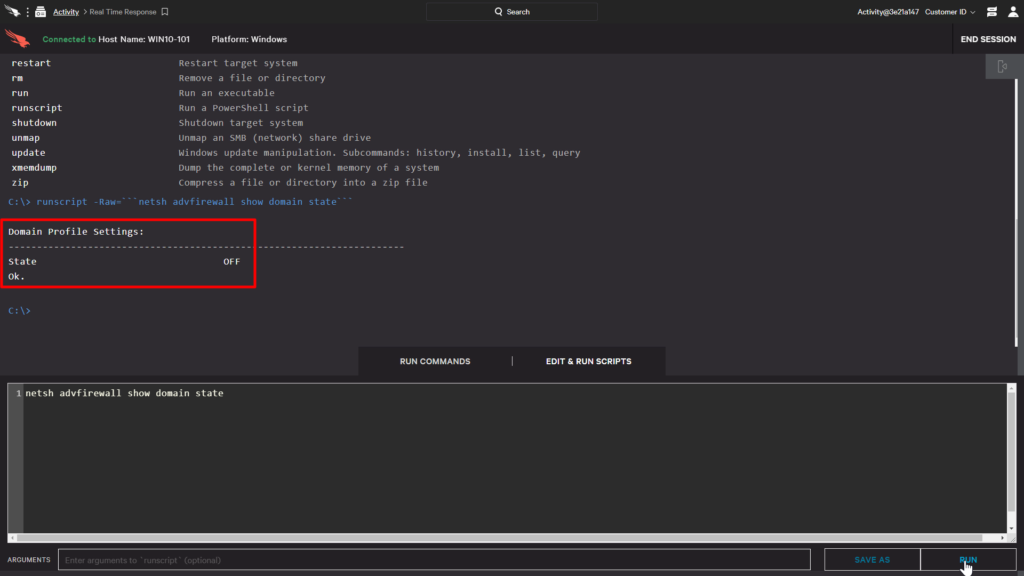The image size is (1024, 576).
Task: Click into the script editor text
Action: 124,393
